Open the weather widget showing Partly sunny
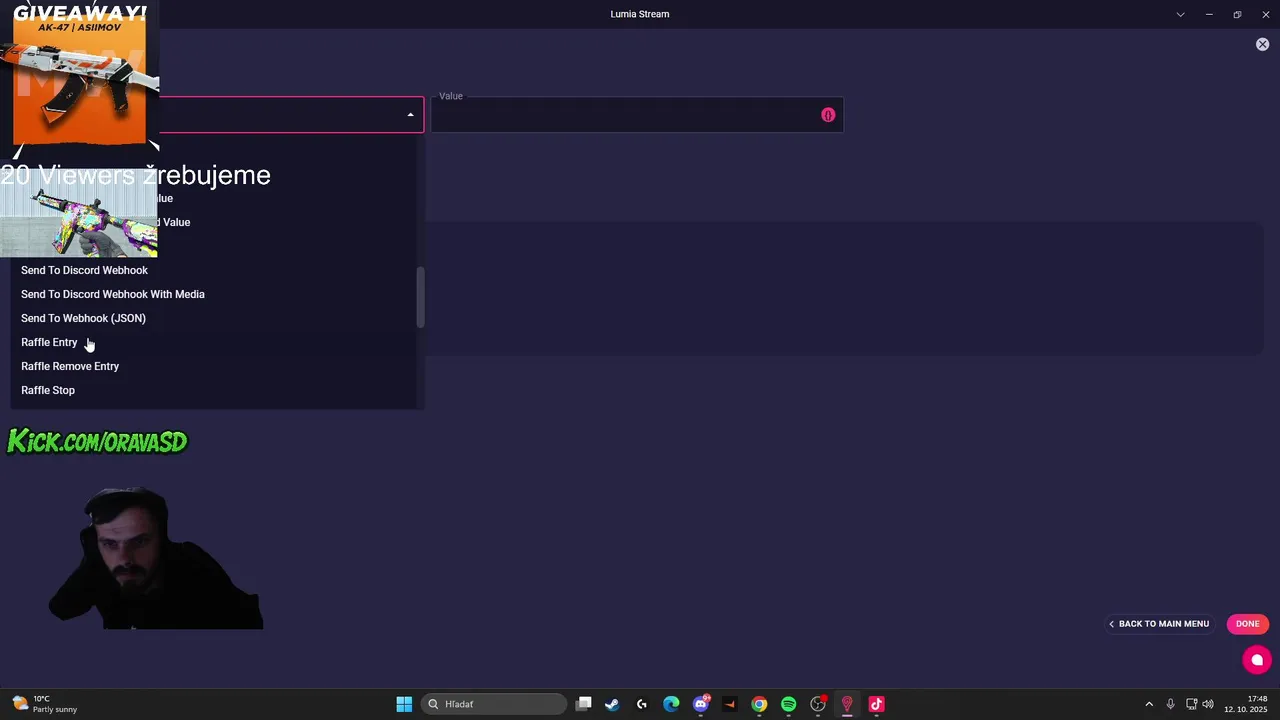The height and width of the screenshot is (720, 1280). click(x=44, y=704)
